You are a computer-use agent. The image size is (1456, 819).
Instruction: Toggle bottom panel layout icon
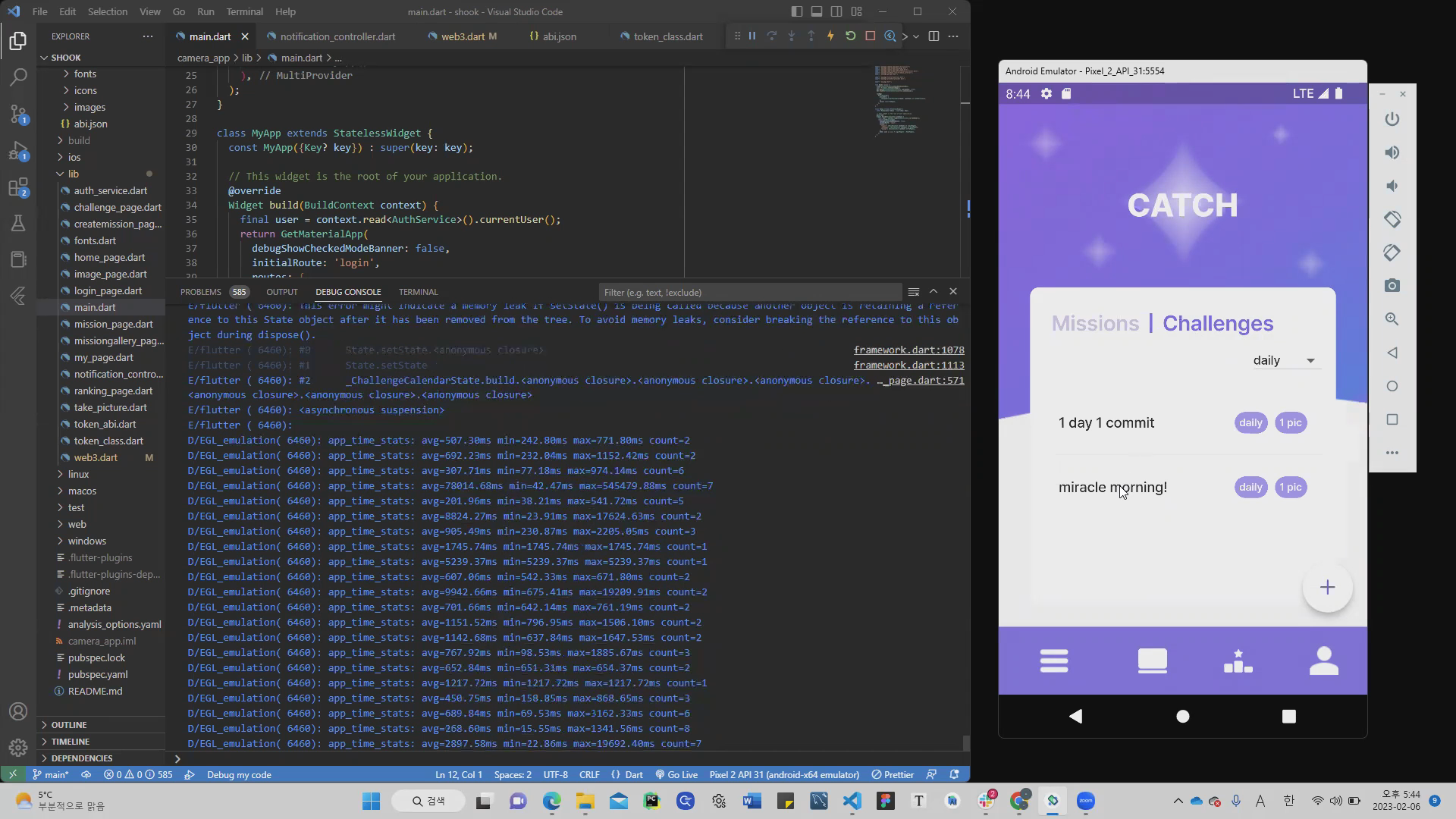[x=817, y=11]
